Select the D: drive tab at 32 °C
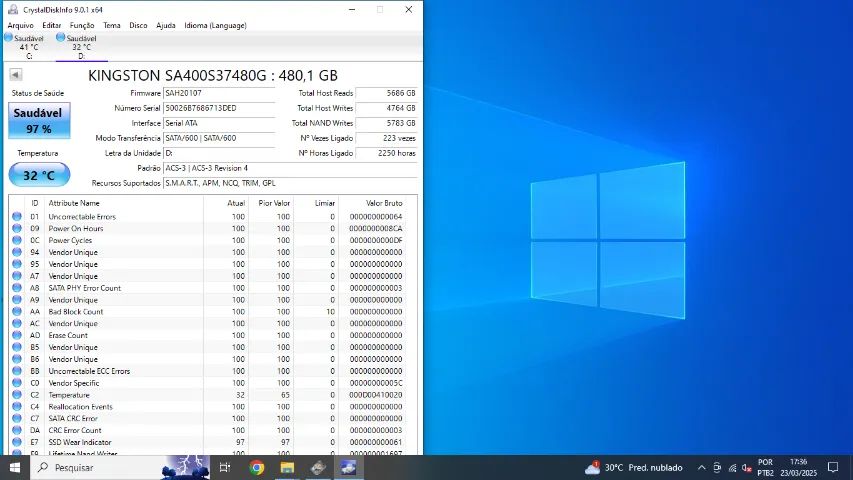Screen dimensions: 853x480 coord(81,47)
